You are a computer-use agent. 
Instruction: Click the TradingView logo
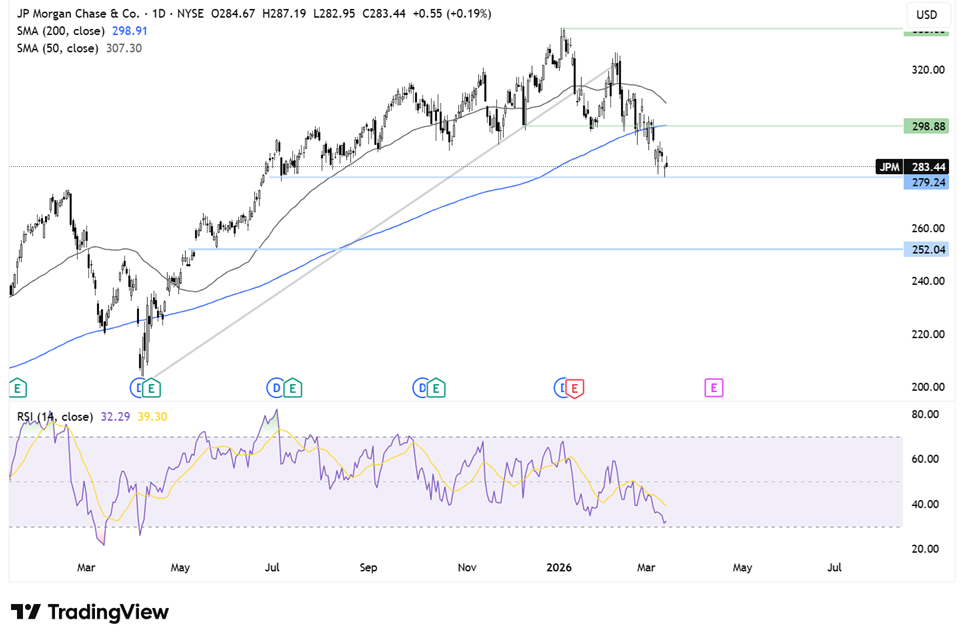pyautogui.click(x=90, y=612)
